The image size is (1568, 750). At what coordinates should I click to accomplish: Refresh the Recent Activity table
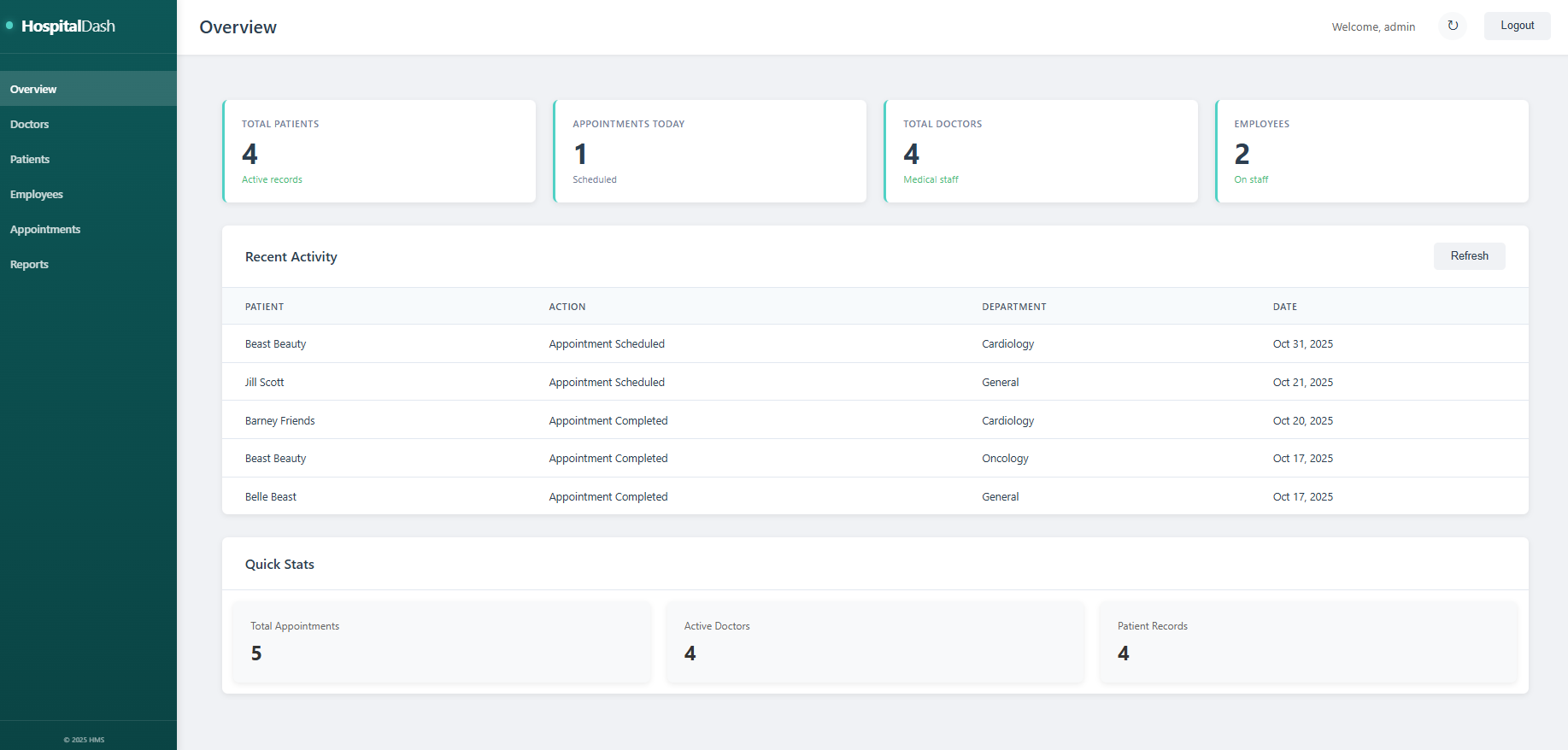[1469, 255]
